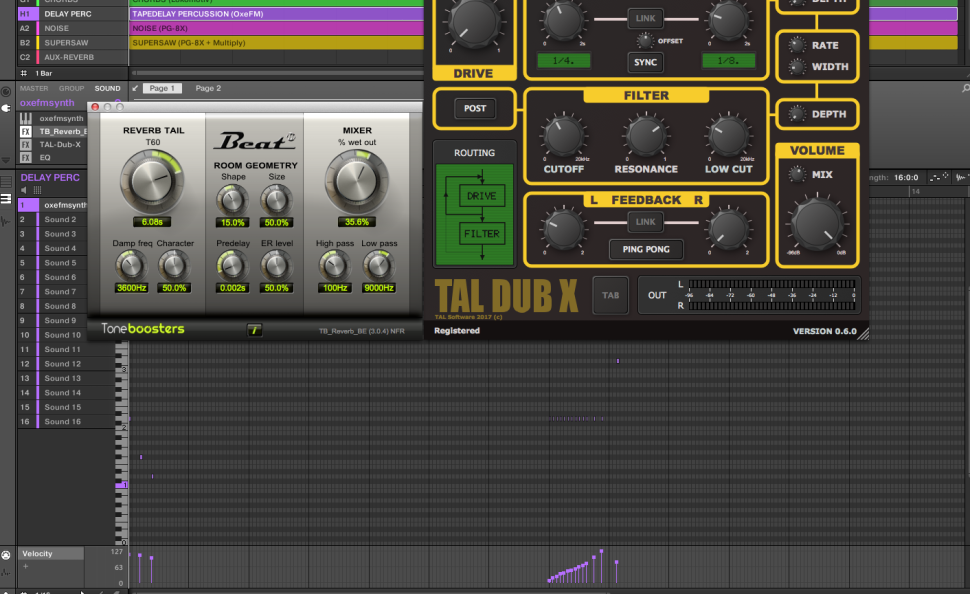Switch to the SOUND tab

click(x=108, y=88)
